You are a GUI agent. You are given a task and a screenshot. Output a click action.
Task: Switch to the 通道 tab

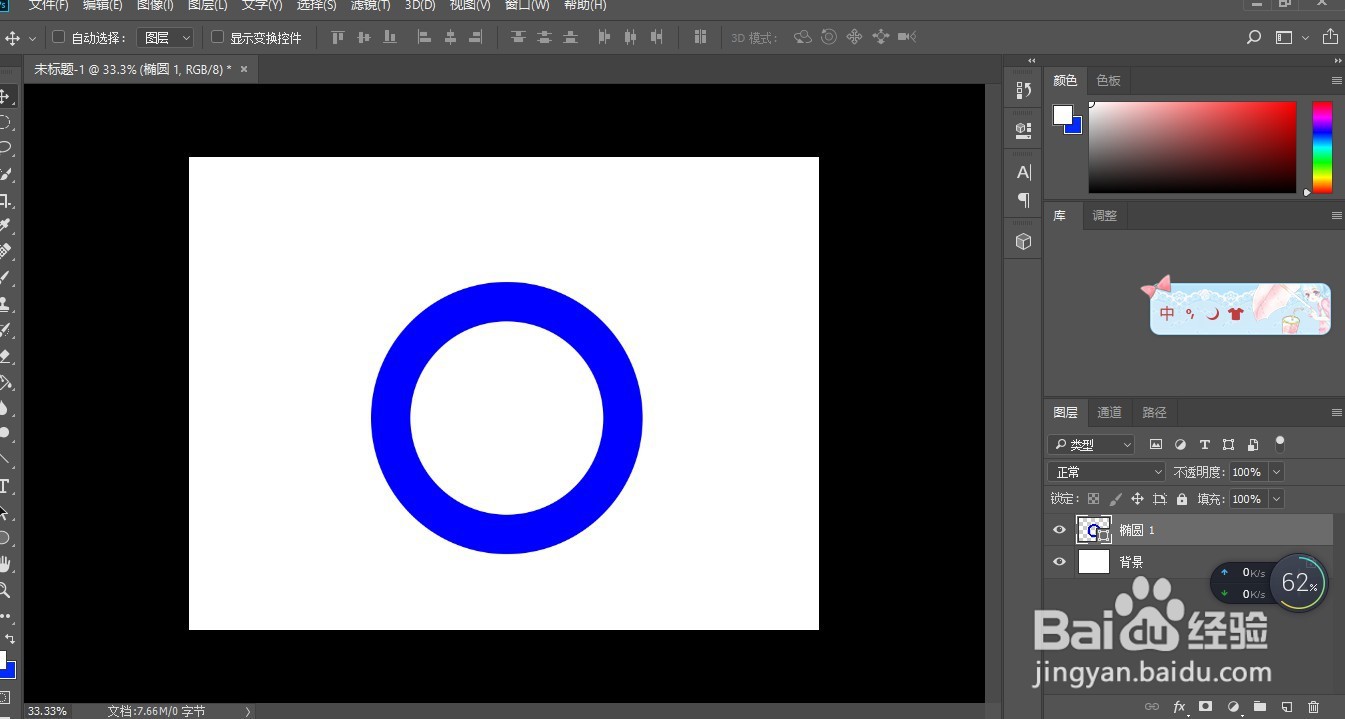[1109, 412]
